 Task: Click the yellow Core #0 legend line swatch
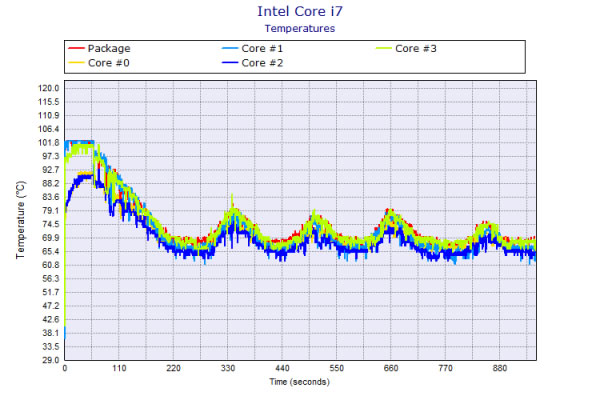pyautogui.click(x=76, y=63)
